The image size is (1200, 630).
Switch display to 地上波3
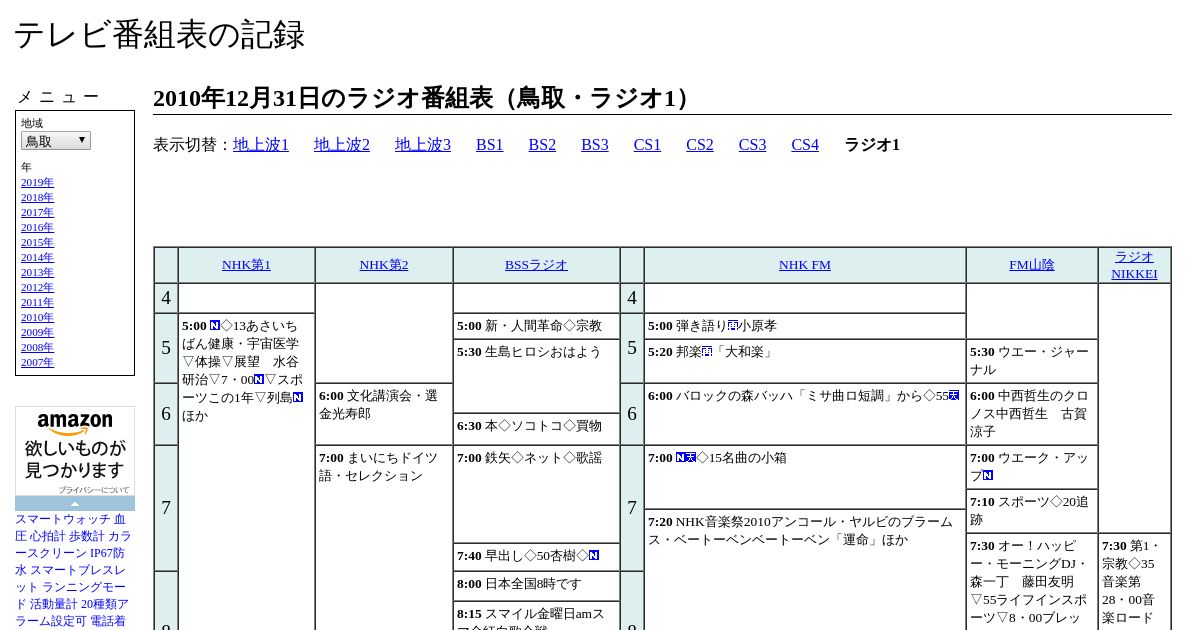coord(423,145)
